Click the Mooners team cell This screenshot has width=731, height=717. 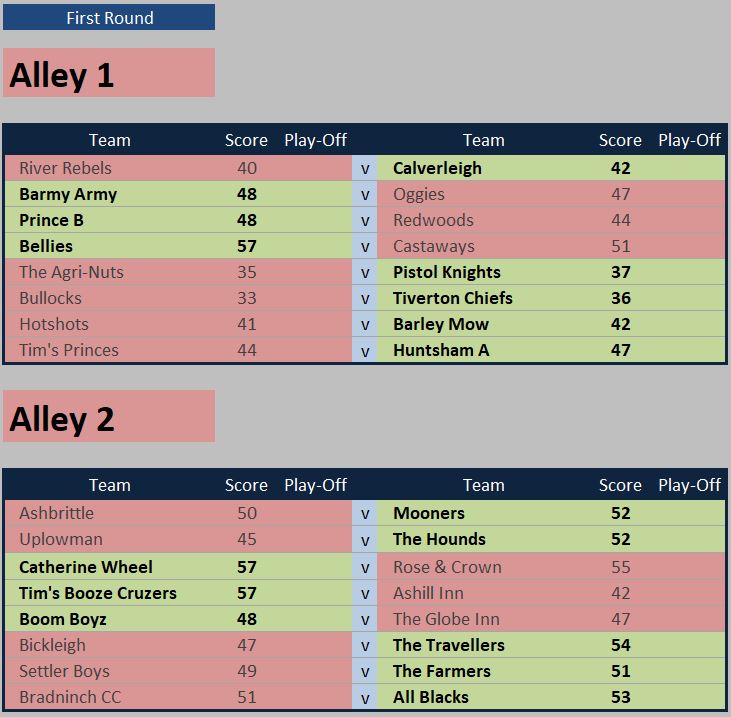click(483, 513)
